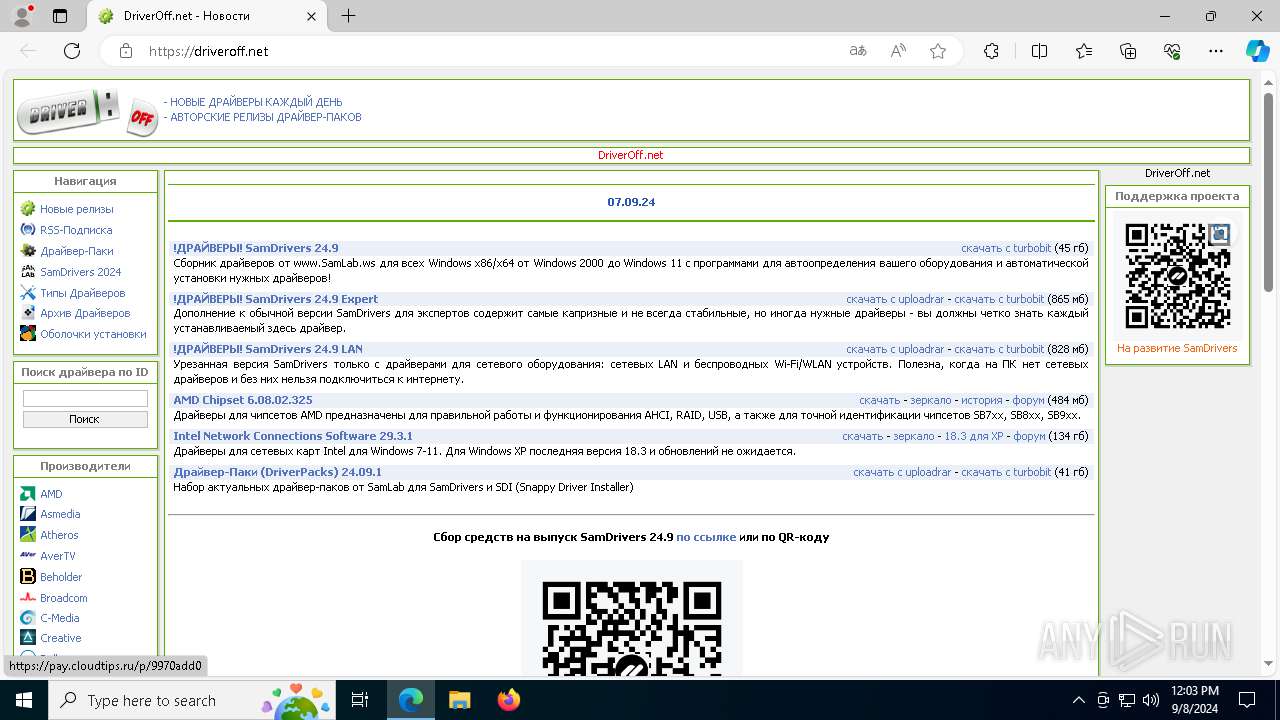Click the Оболочки установки sidebar icon
This screenshot has width=1280, height=720.
coord(28,334)
